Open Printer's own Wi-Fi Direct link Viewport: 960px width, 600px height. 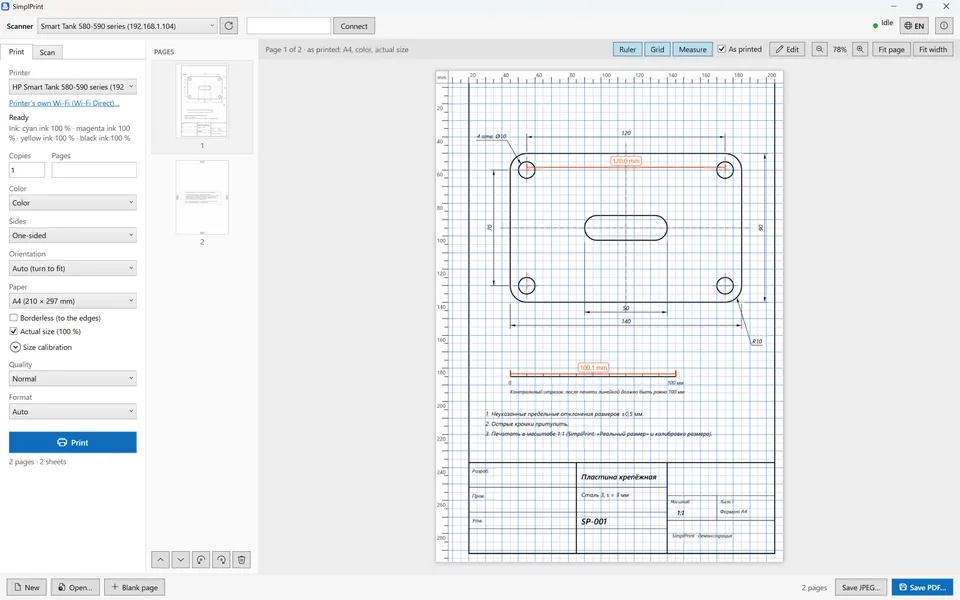pos(64,103)
